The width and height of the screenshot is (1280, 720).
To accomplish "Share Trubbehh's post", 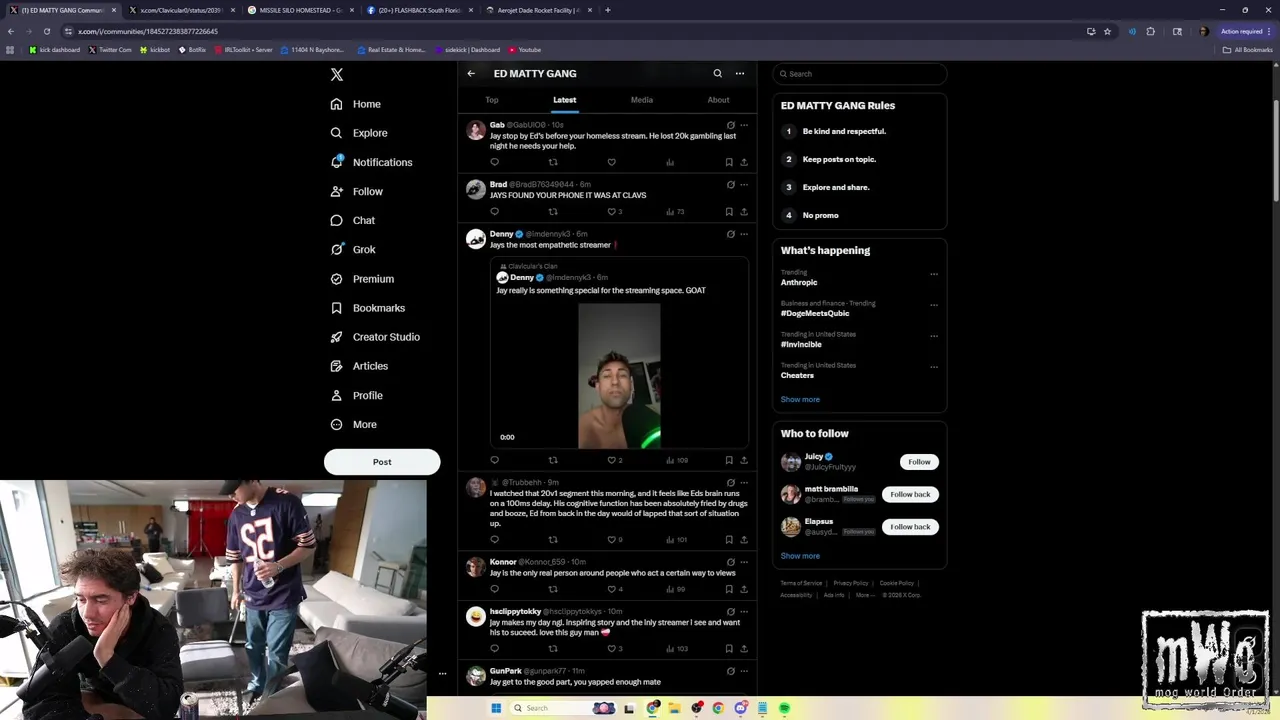I will [744, 540].
